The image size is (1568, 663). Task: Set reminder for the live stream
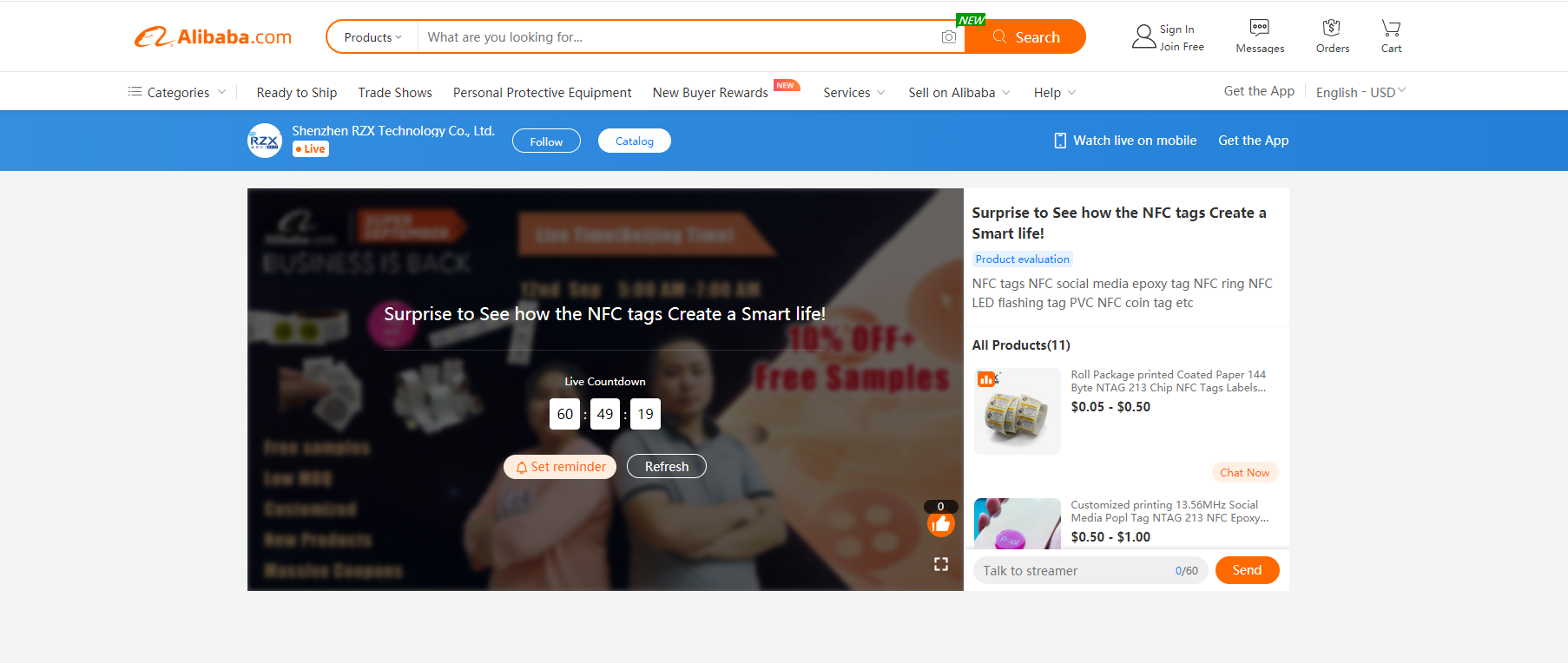tap(560, 467)
